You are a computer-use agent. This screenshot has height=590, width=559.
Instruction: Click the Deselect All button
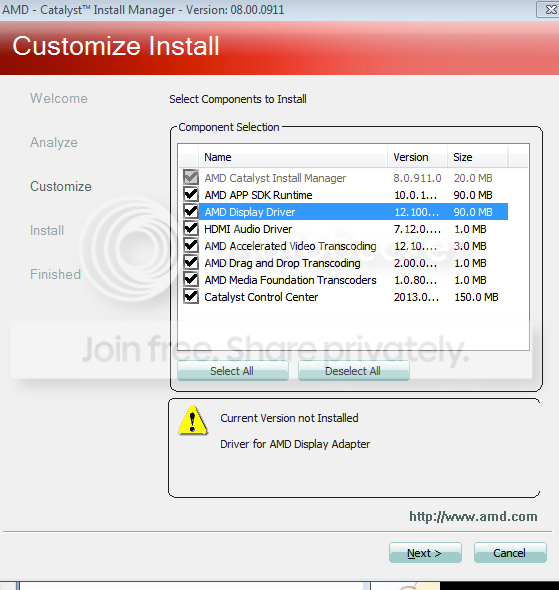coord(354,371)
